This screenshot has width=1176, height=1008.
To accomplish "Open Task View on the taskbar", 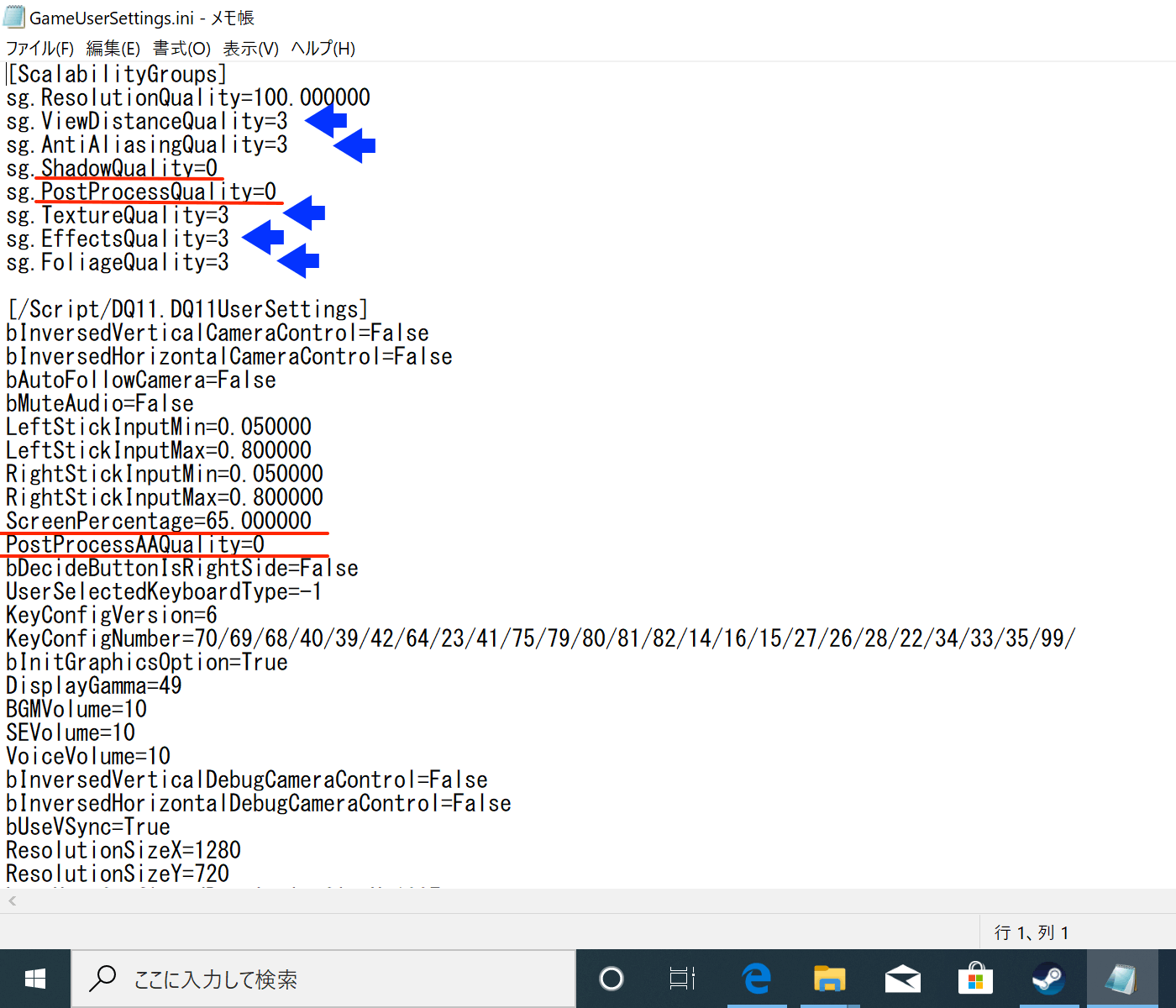I will tap(682, 979).
